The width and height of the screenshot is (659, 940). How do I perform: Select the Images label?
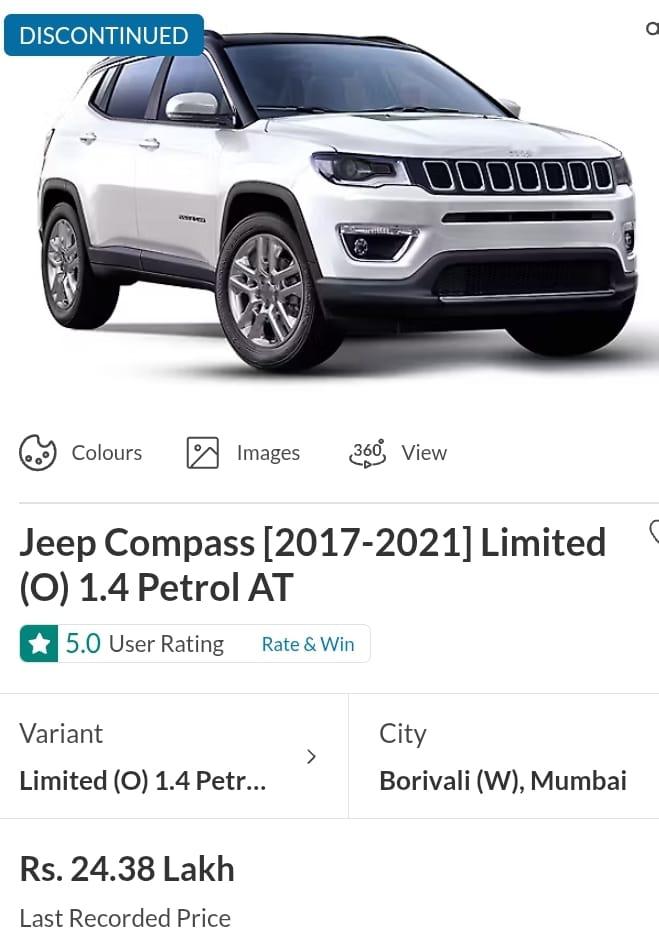(268, 453)
